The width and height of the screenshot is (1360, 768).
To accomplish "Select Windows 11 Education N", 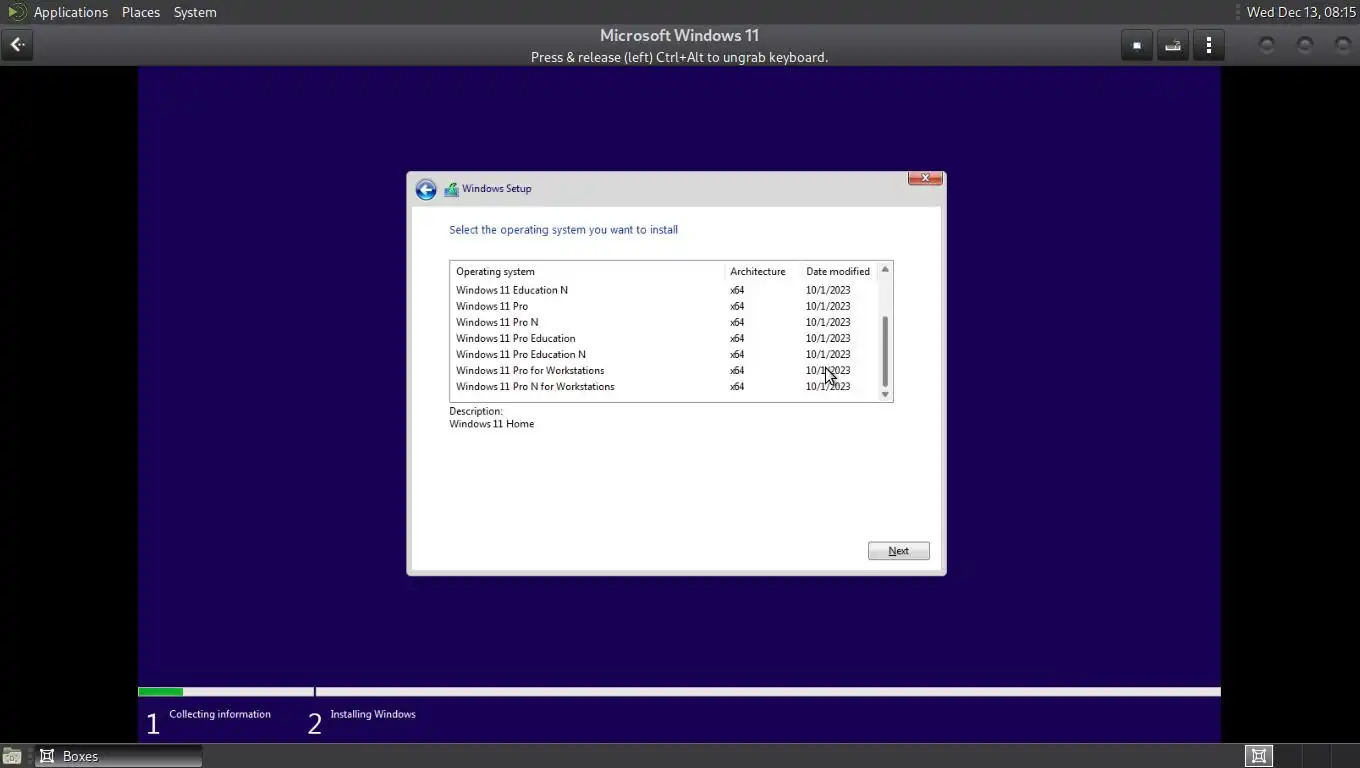I will (x=664, y=290).
